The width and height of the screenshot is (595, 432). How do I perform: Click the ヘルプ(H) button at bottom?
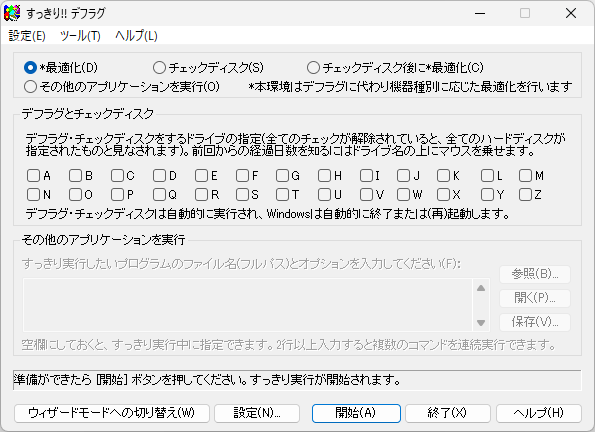(539, 413)
